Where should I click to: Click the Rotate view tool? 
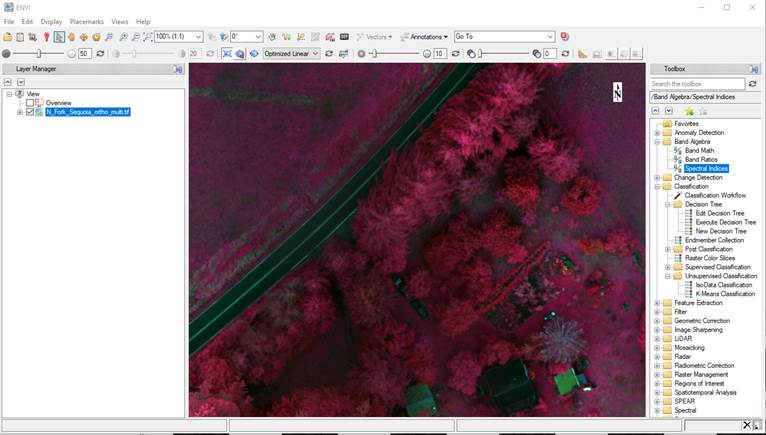[x=96, y=37]
